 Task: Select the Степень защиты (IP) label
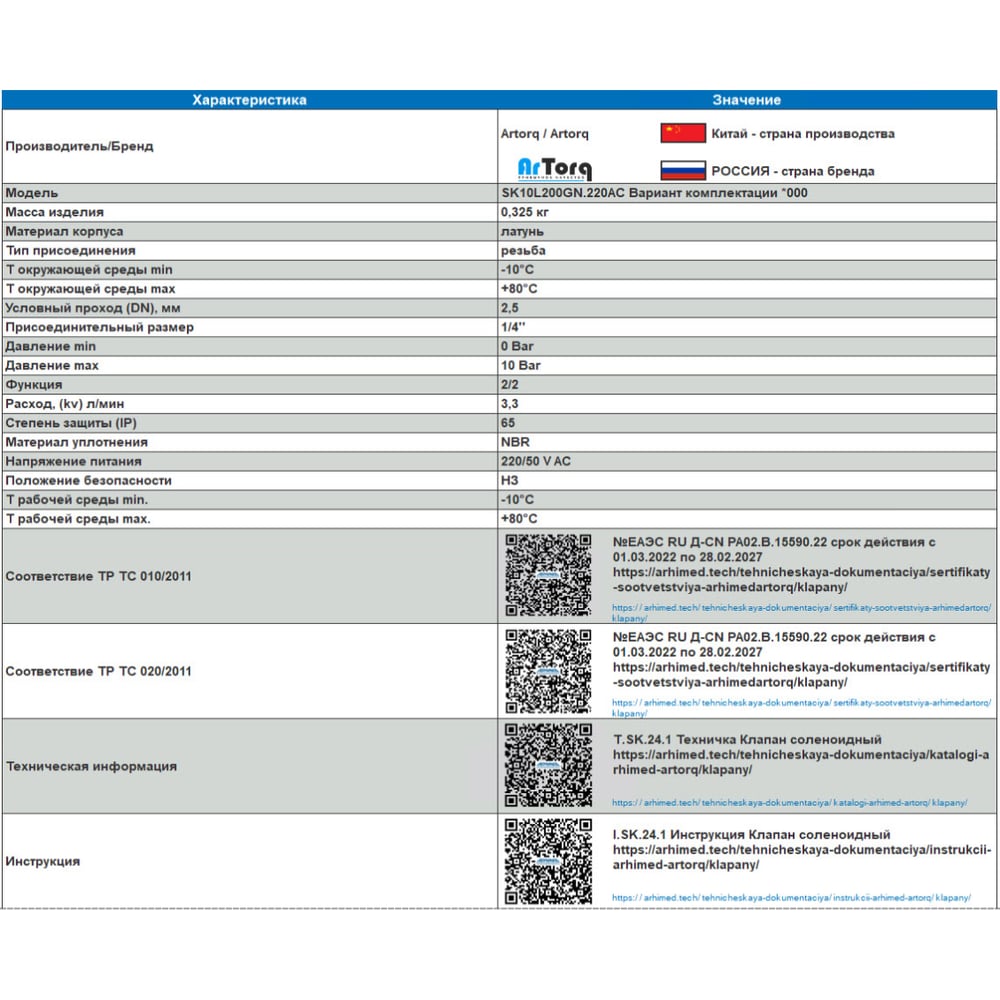point(71,423)
